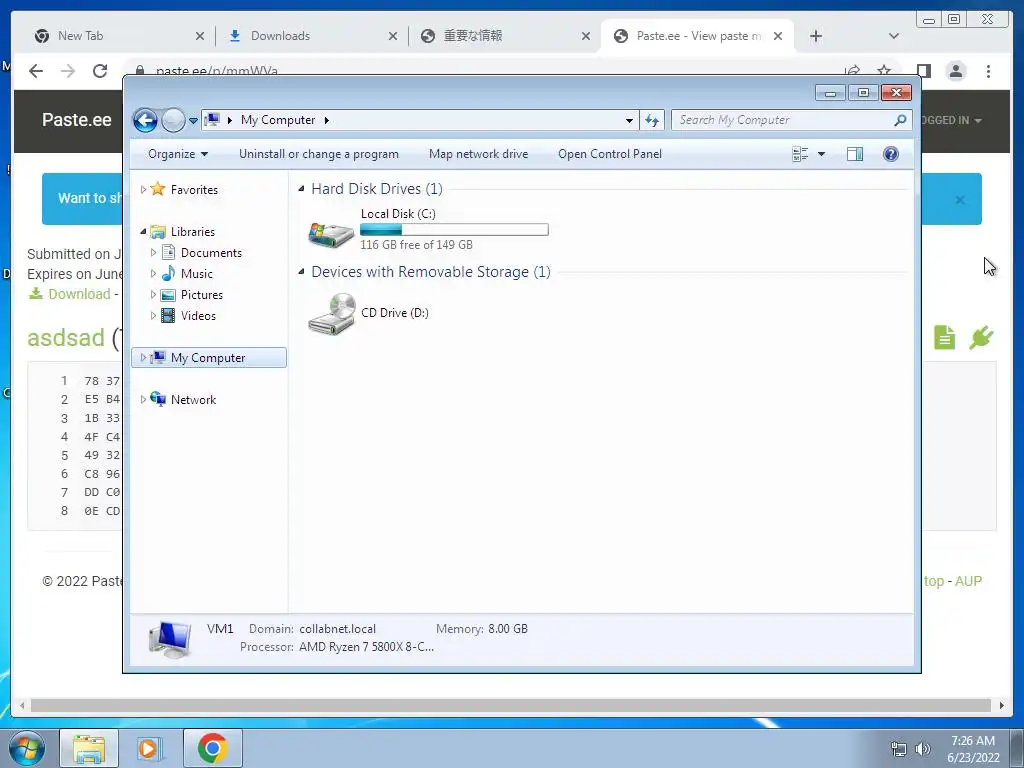Expand the Documents library node
This screenshot has height=768, width=1024.
[153, 252]
